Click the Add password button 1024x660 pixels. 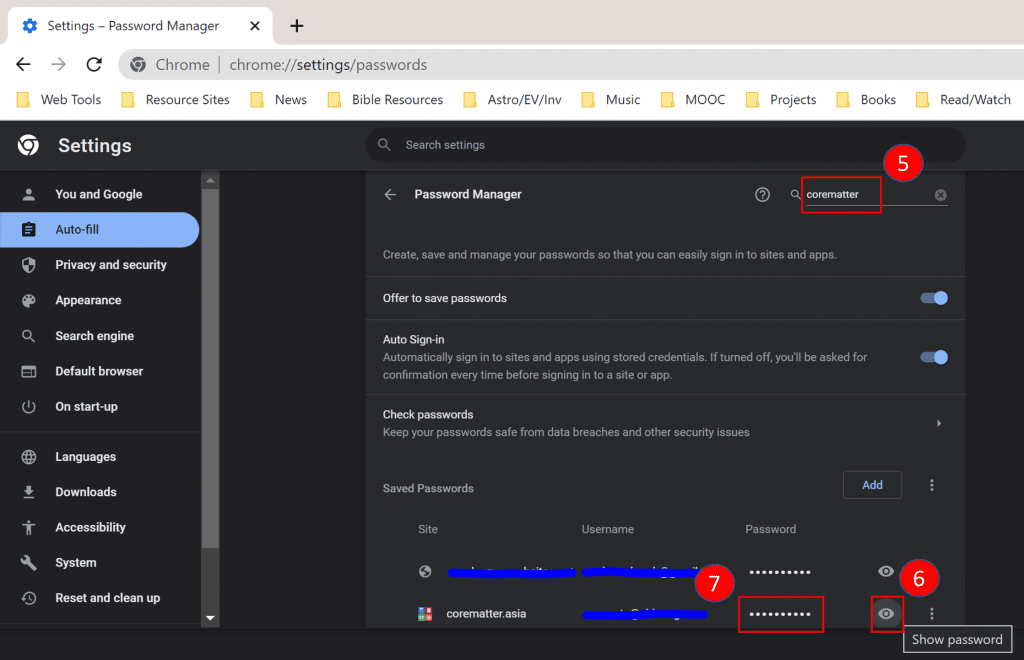(872, 485)
